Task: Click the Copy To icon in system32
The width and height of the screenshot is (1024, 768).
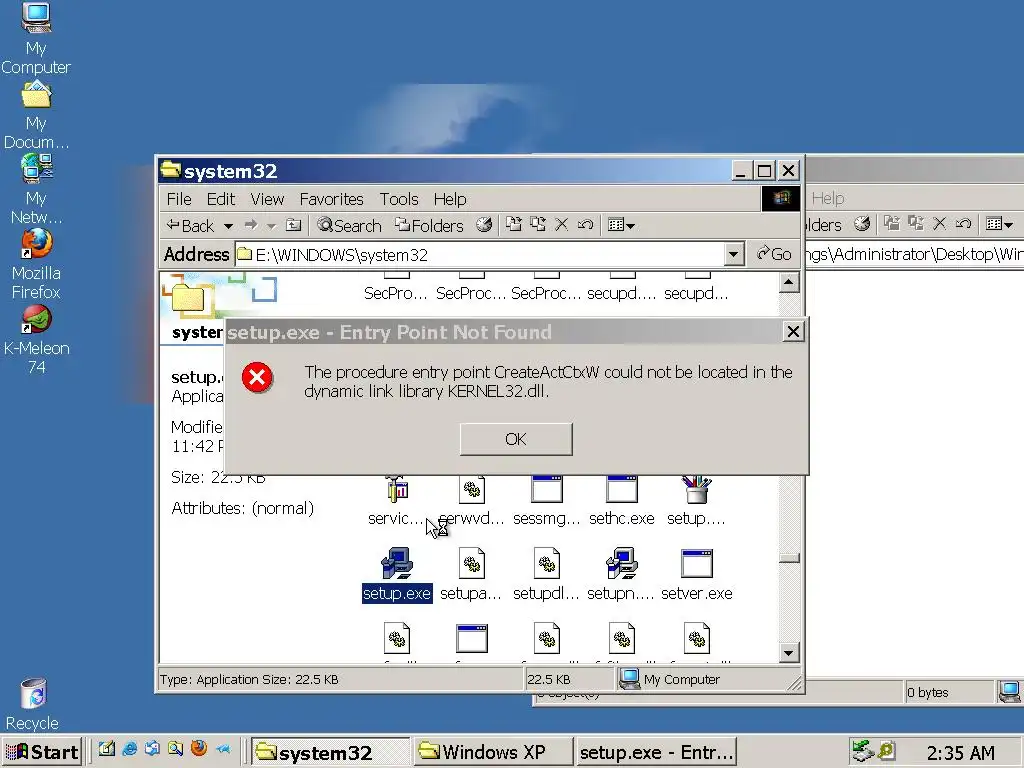Action: pyautogui.click(x=538, y=225)
